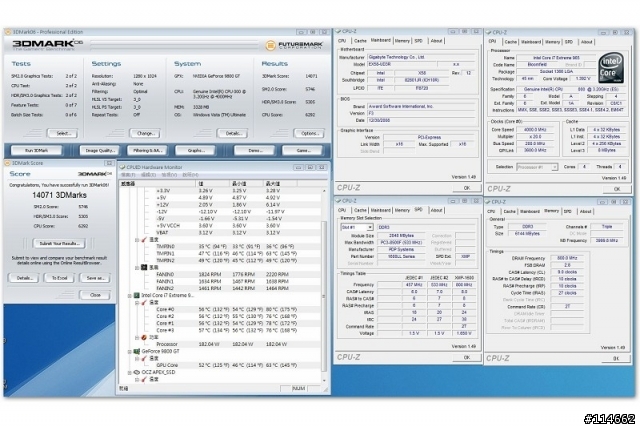The image size is (640, 427).
Task: Click Run 3DMark button
Action: click(36, 151)
